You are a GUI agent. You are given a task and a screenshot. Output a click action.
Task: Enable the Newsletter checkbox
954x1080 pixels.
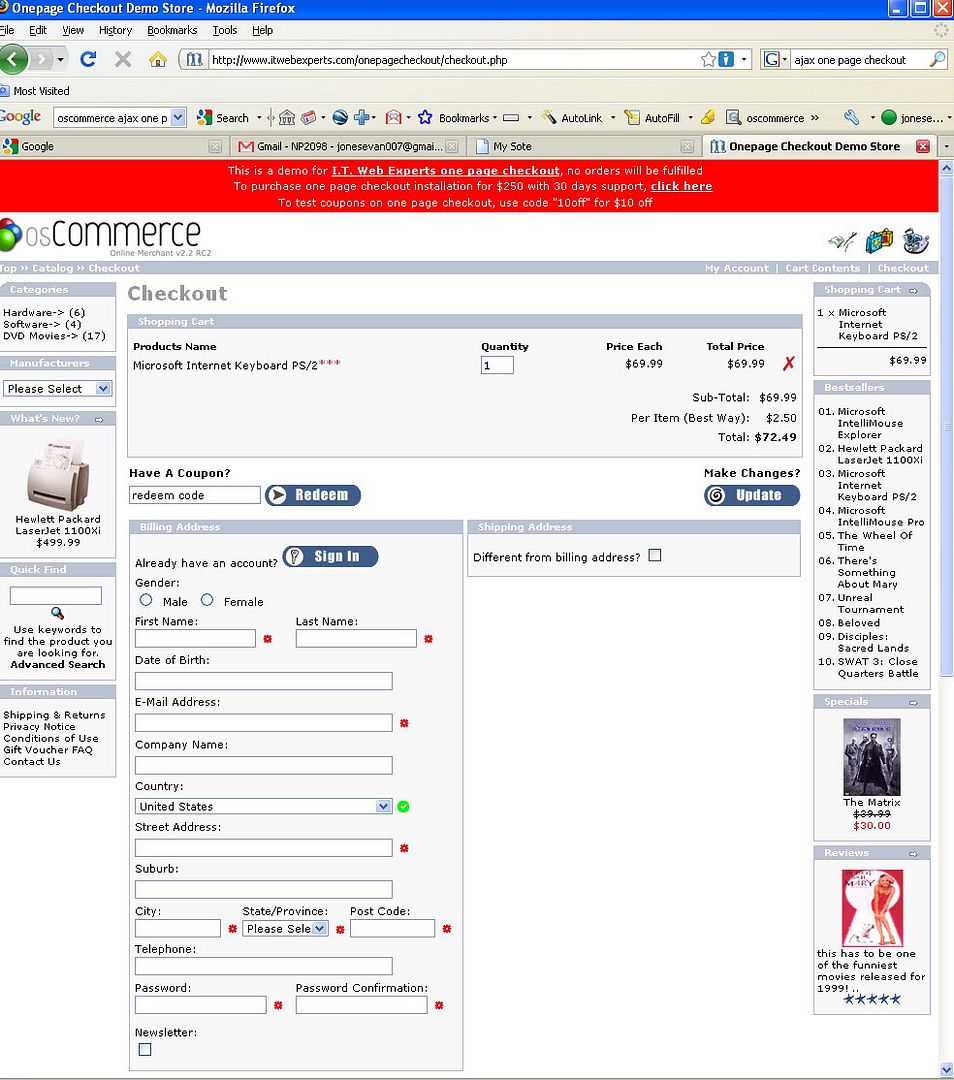145,1049
